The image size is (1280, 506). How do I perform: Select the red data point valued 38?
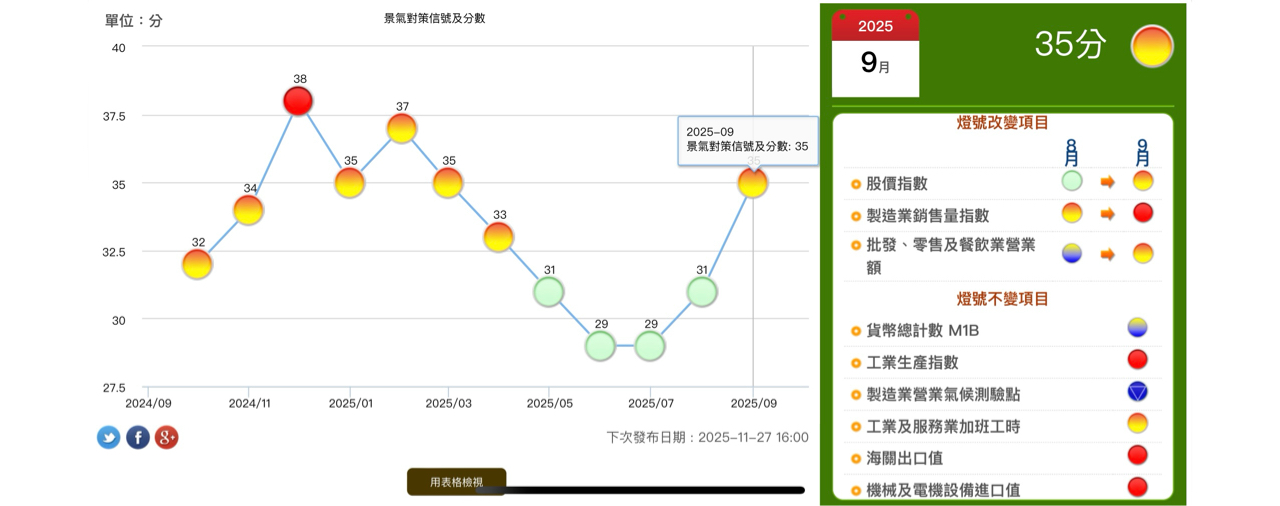(x=298, y=101)
